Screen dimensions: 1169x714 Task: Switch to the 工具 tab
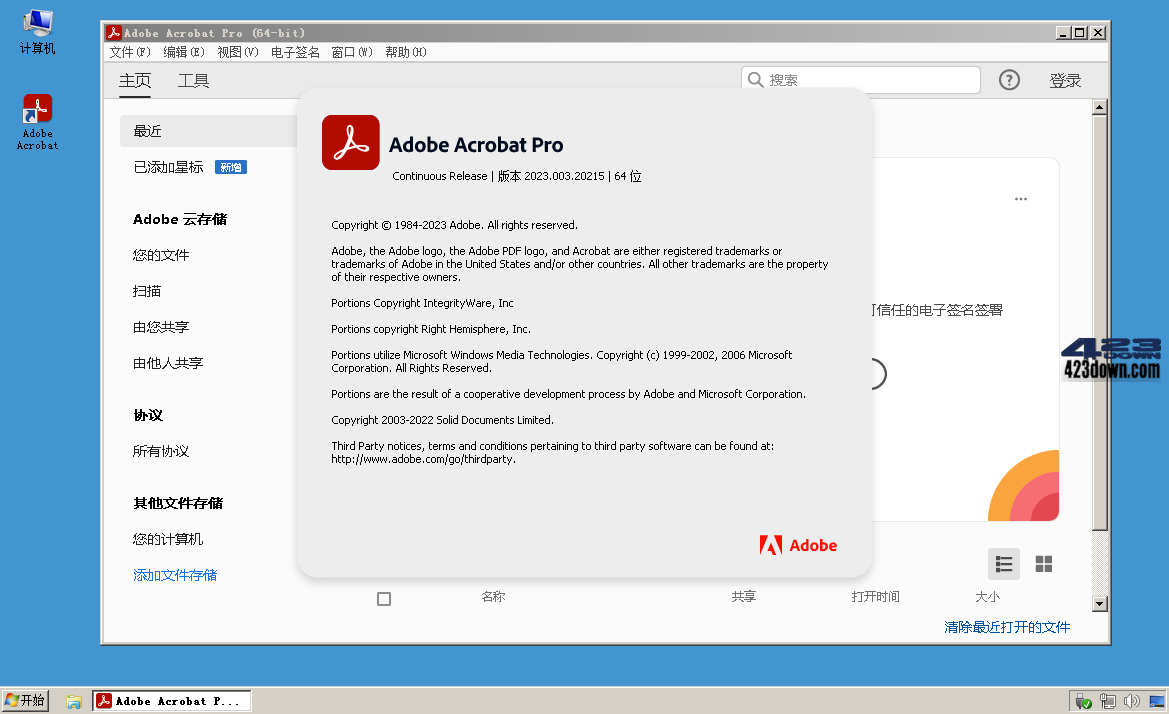pyautogui.click(x=193, y=80)
